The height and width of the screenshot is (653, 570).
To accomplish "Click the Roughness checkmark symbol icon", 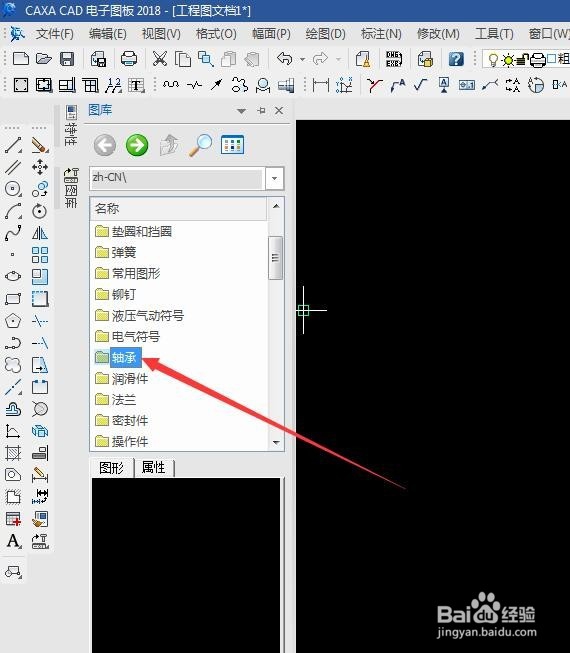I will pos(420,85).
